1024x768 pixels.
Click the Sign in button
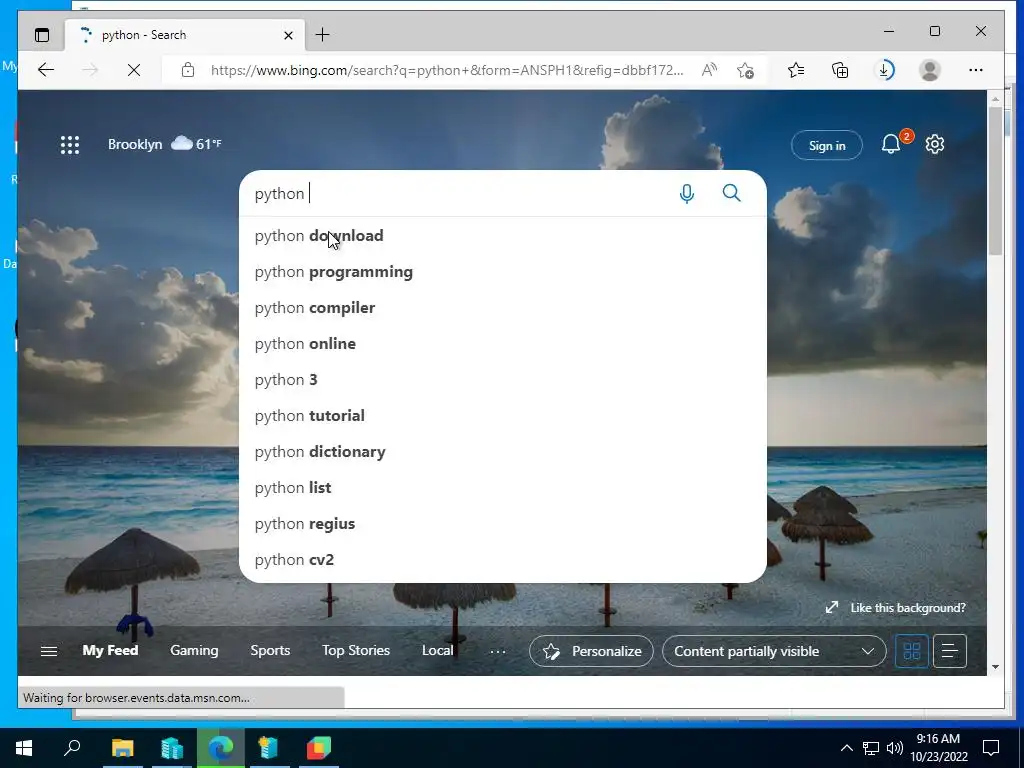(827, 146)
